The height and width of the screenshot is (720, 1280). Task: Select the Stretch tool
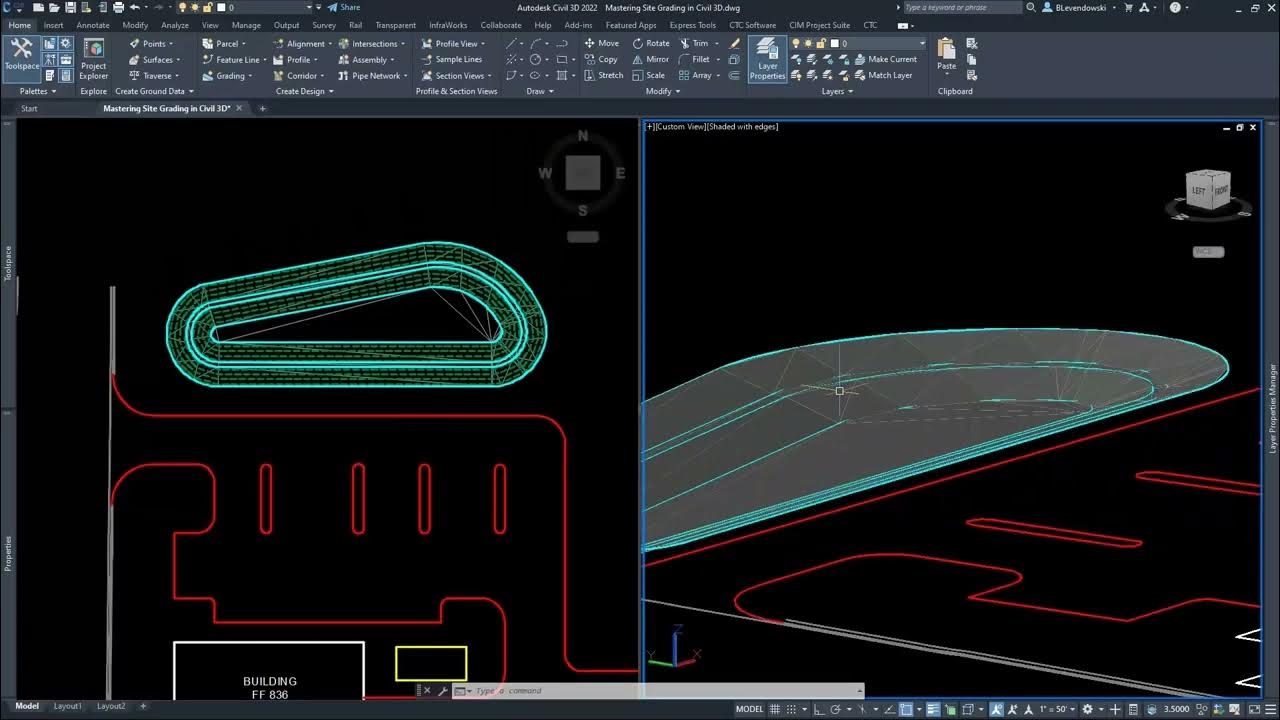603,75
